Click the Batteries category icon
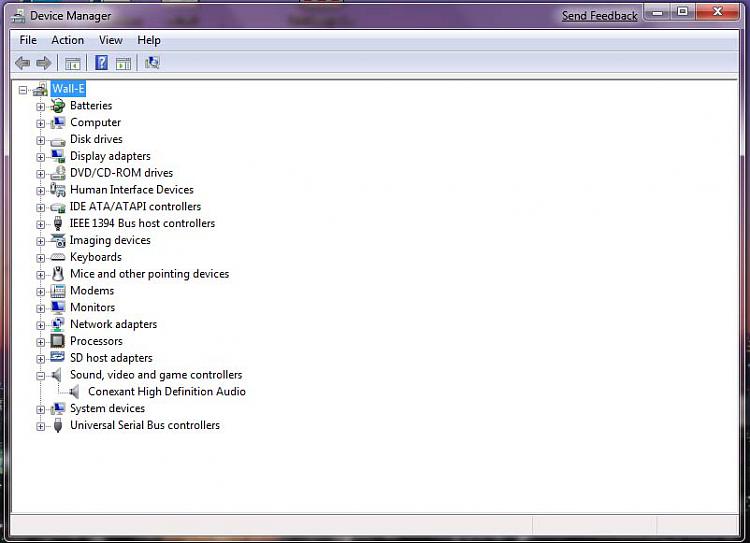Image resolution: width=750 pixels, height=543 pixels. coord(58,106)
